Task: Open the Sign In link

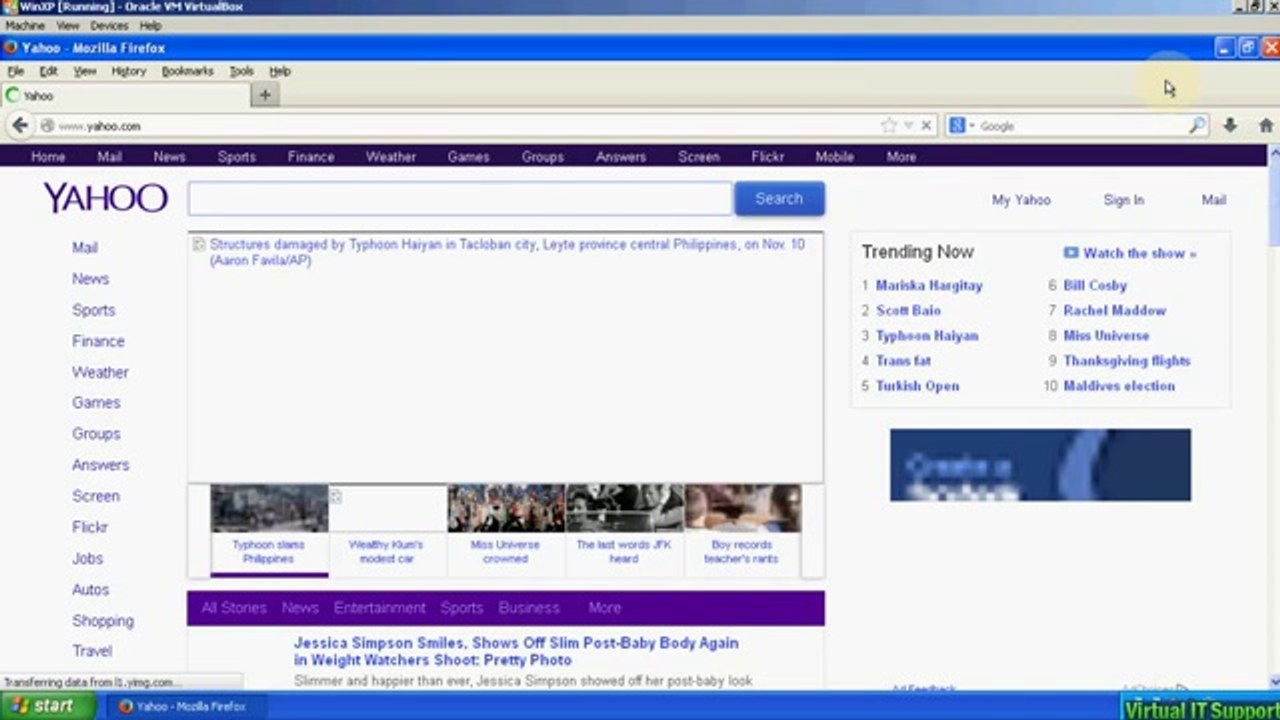Action: (1123, 200)
